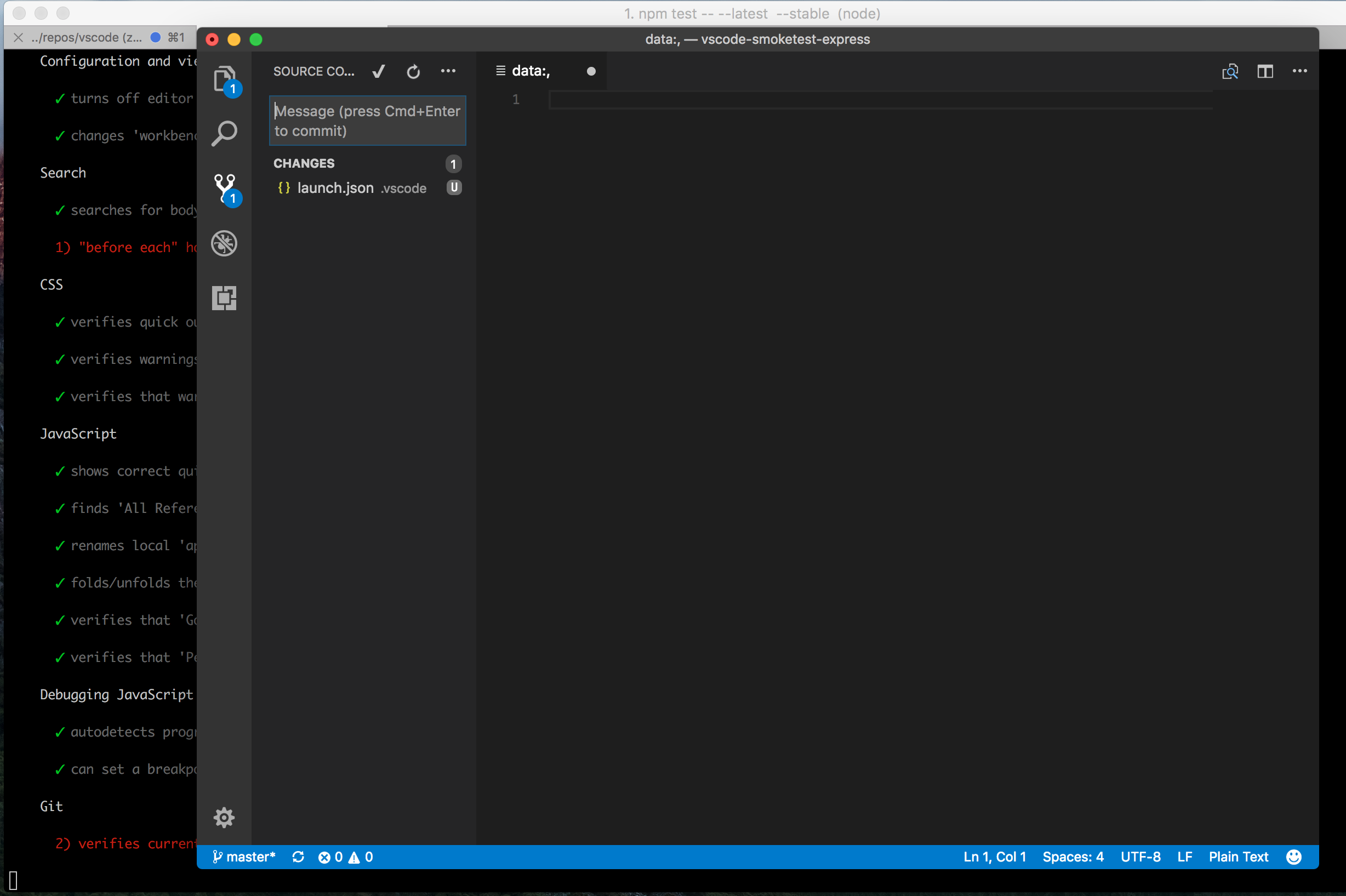1346x896 pixels.
Task: Open the Debug view icon
Action: tap(224, 243)
